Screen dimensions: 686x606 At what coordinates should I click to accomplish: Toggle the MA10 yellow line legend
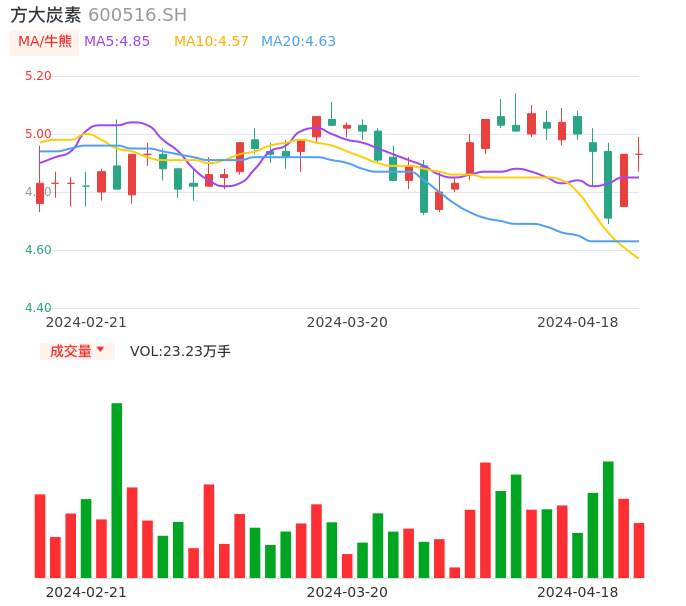tap(211, 42)
